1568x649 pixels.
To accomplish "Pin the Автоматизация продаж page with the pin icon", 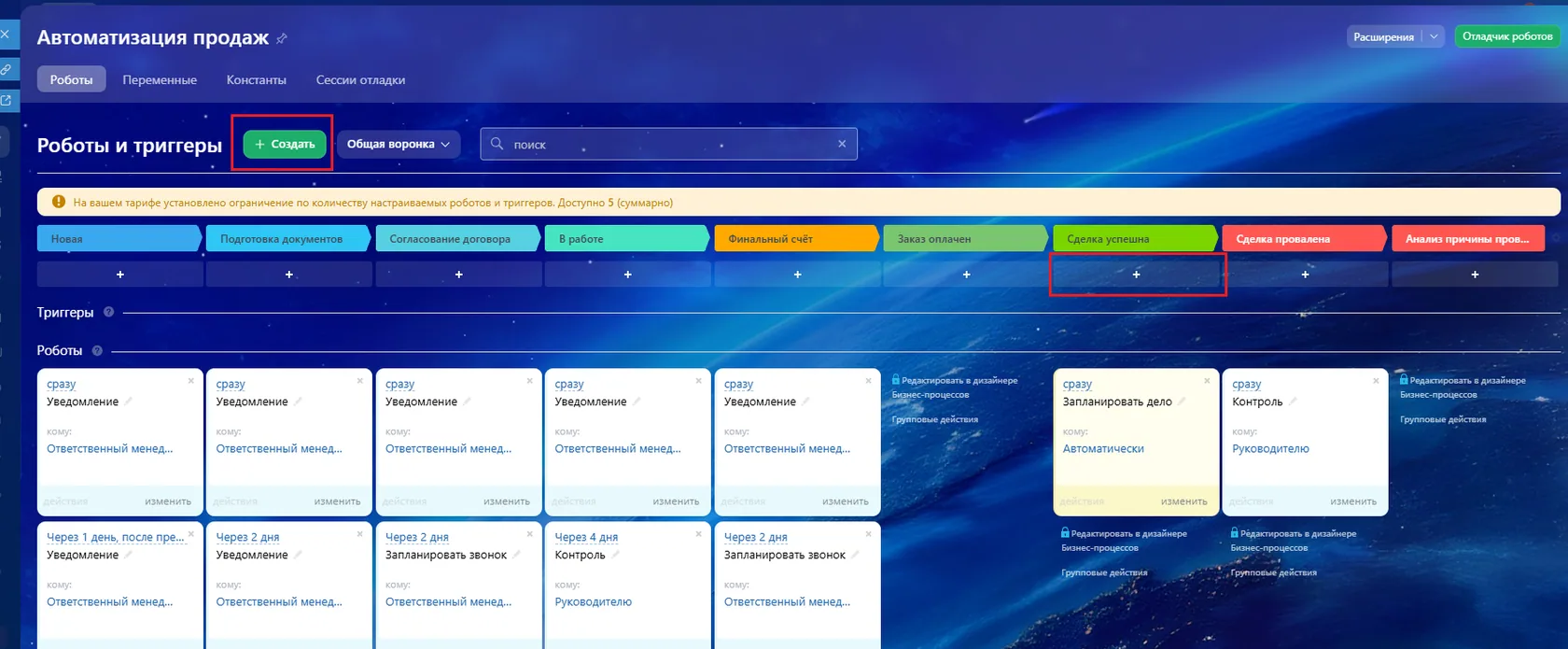I will 282,38.
